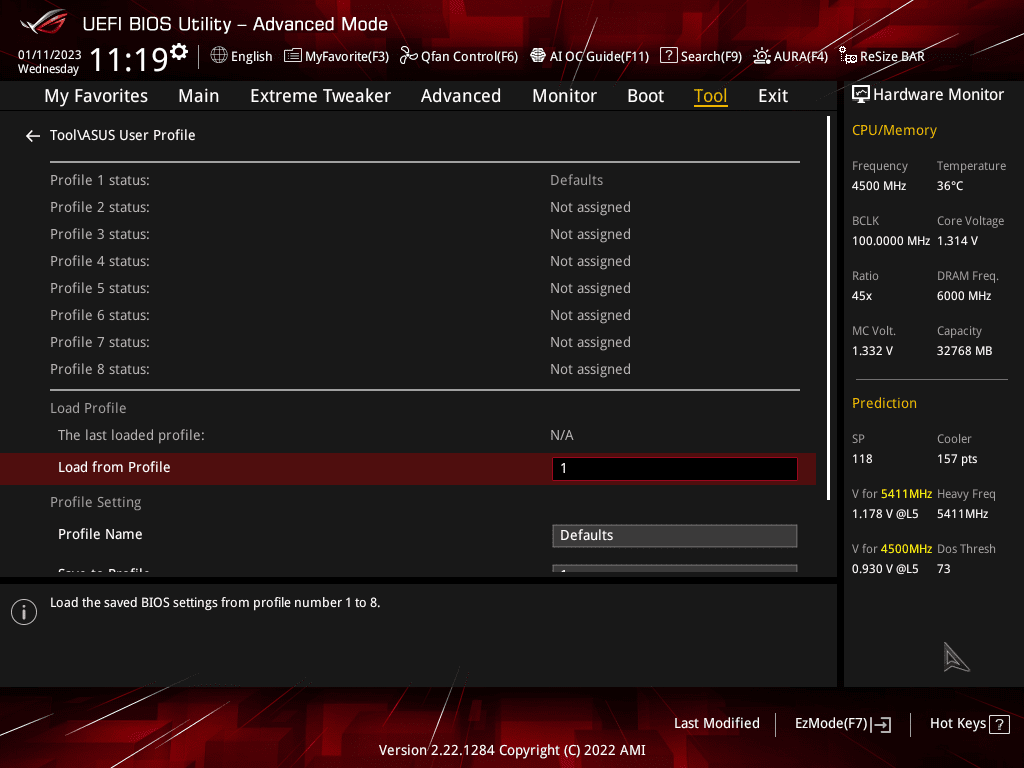Click Profile 7 status: label
Screen dimensions: 1024x768
click(100, 342)
